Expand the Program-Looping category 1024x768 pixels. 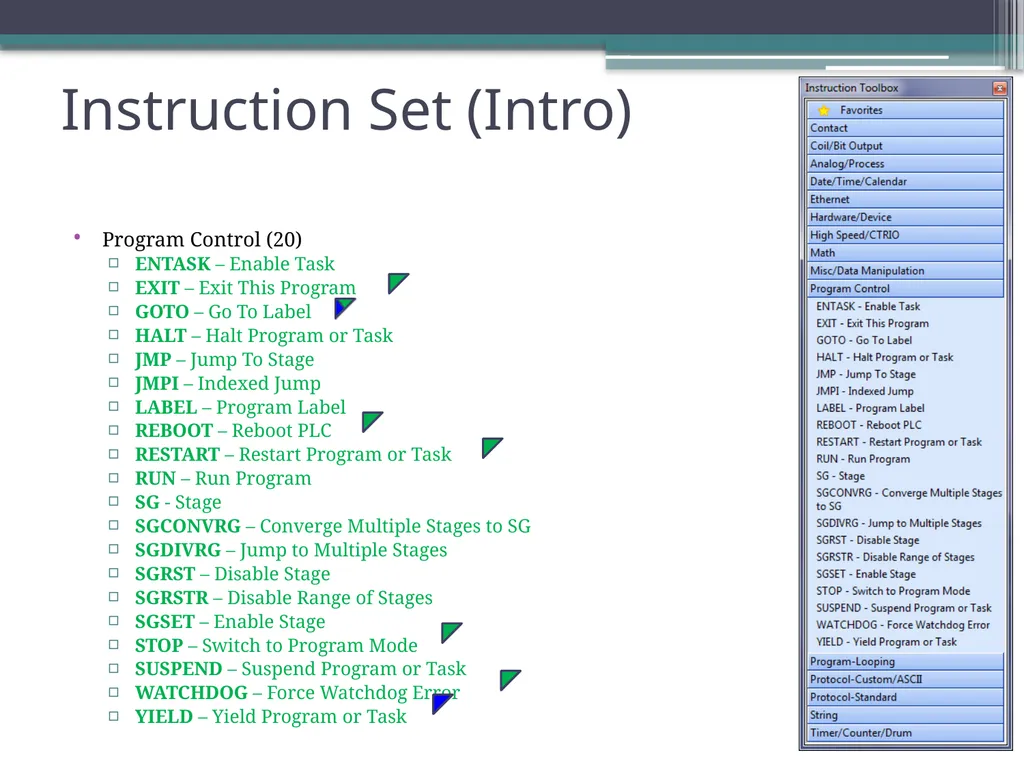pyautogui.click(x=905, y=662)
